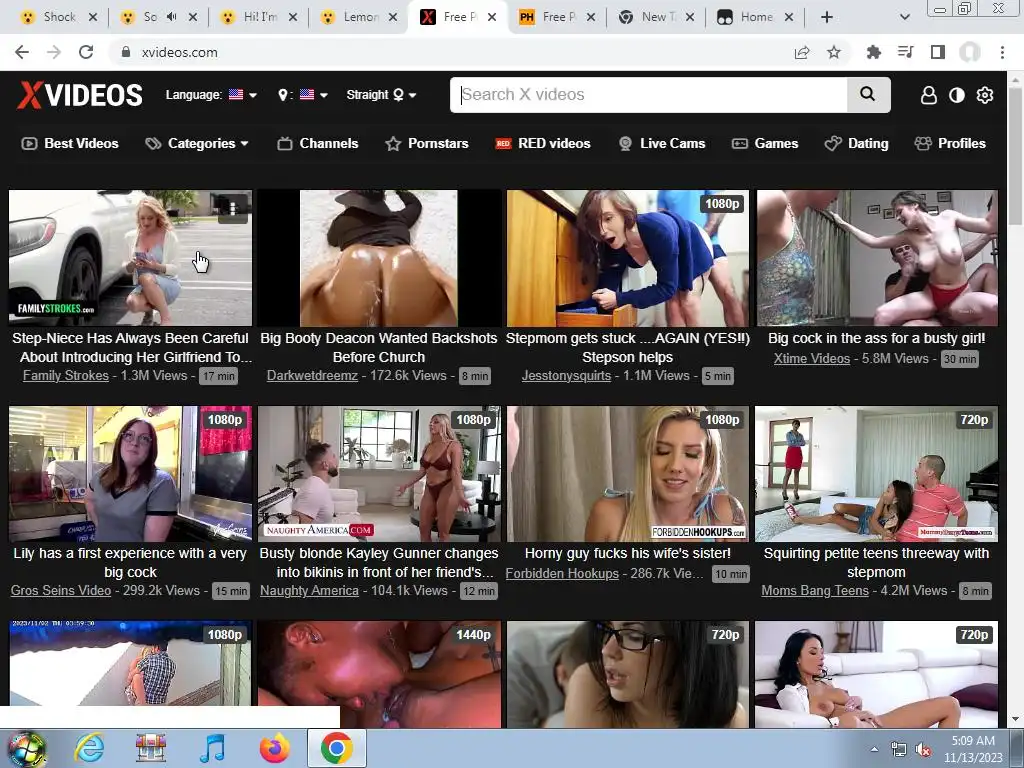
Task: Bookmark this tab with the star icon
Action: click(x=834, y=52)
